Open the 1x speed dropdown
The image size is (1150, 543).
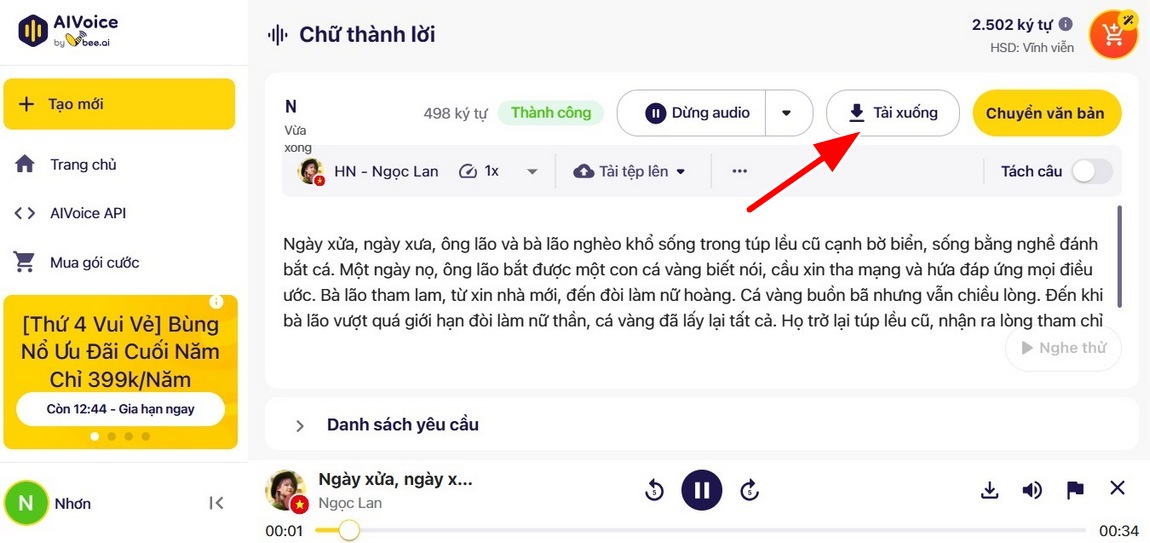(x=498, y=171)
